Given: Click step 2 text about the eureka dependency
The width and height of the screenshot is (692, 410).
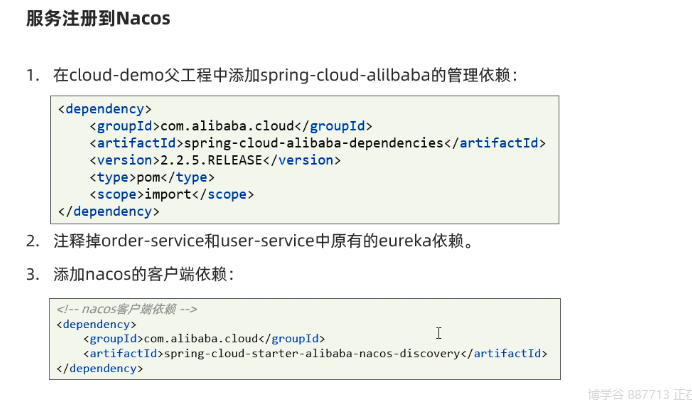Looking at the screenshot, I should tap(263, 241).
